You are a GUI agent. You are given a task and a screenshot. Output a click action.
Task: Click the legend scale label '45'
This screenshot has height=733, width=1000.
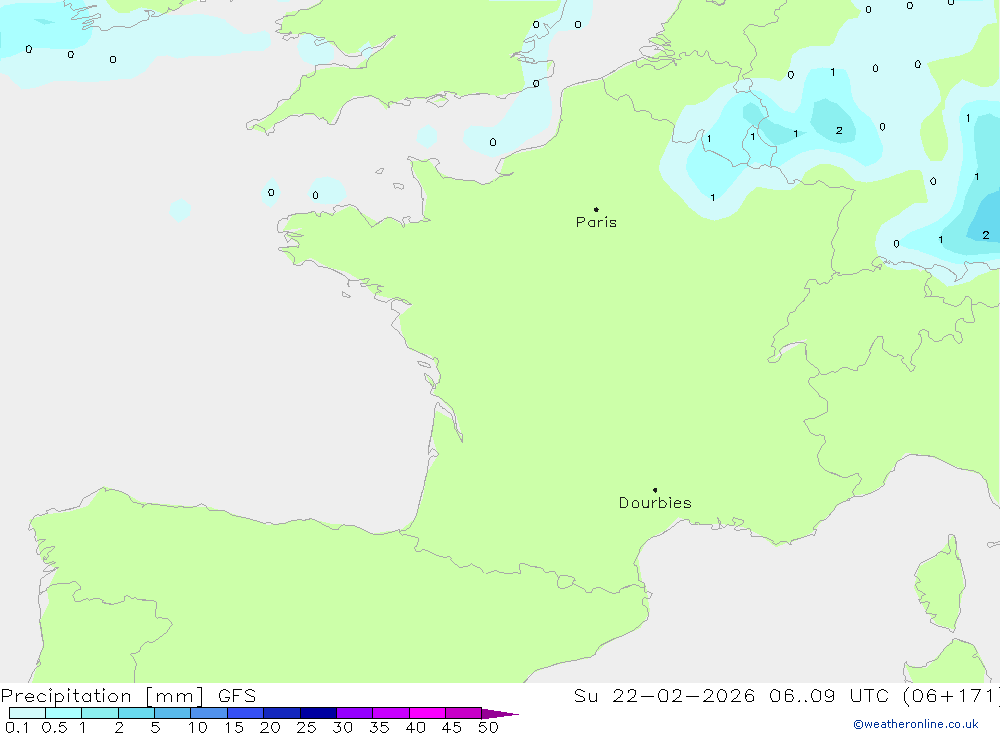(452, 727)
